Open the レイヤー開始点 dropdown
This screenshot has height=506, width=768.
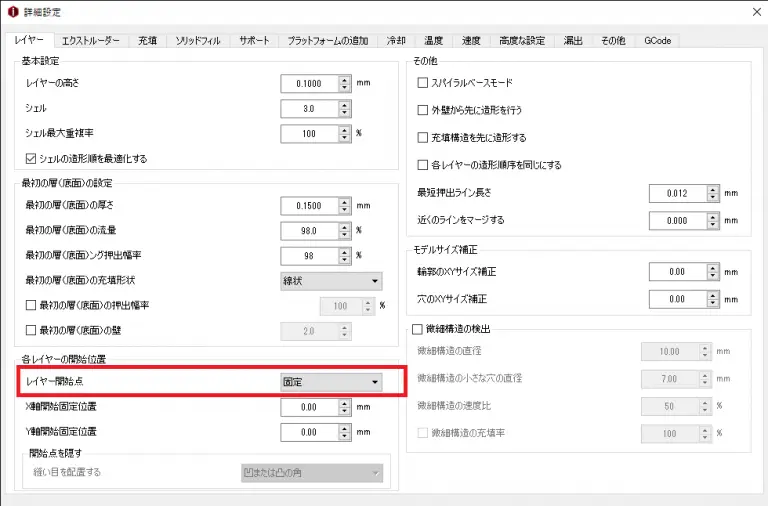(x=331, y=382)
